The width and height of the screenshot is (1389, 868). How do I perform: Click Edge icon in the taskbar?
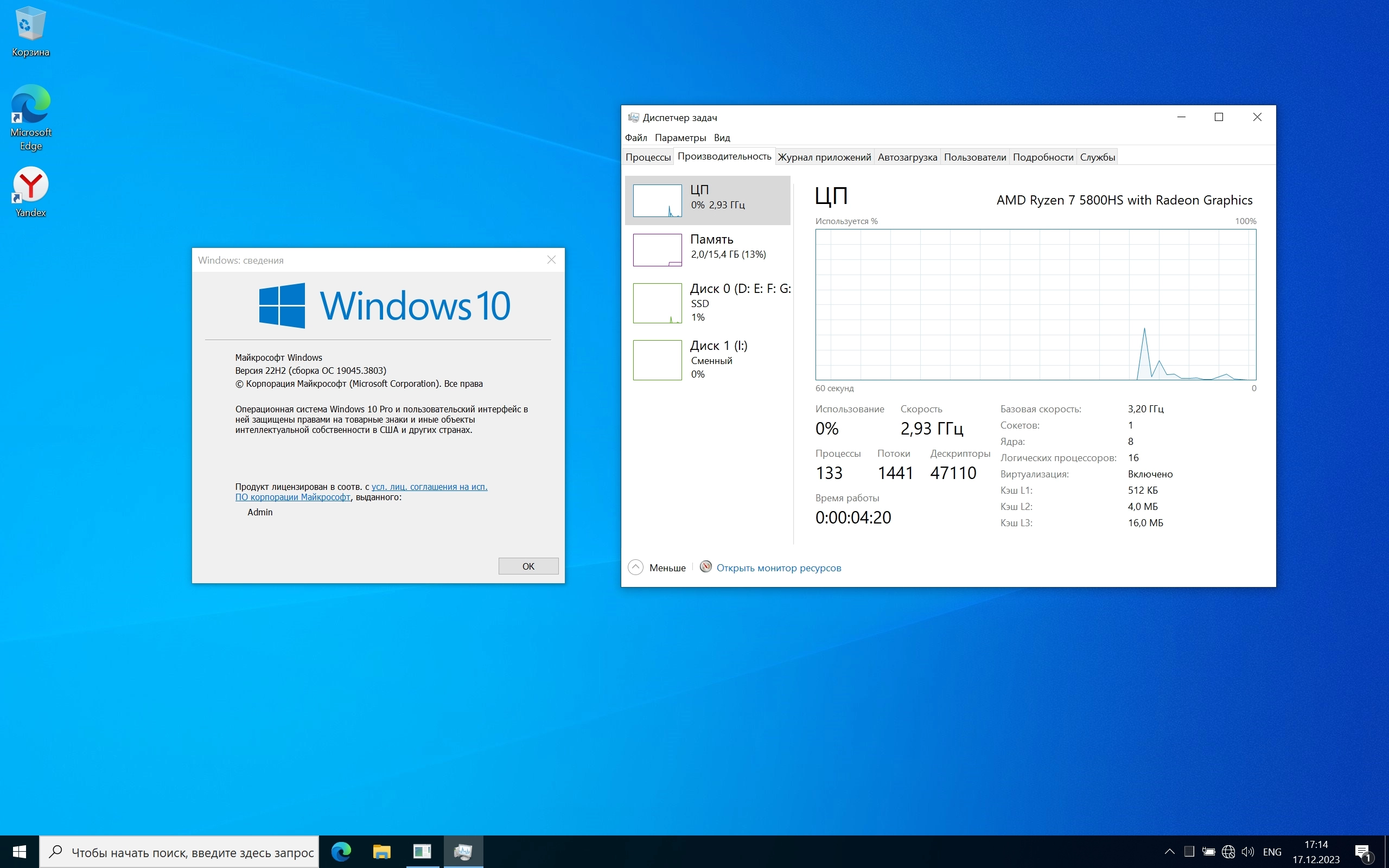click(341, 851)
